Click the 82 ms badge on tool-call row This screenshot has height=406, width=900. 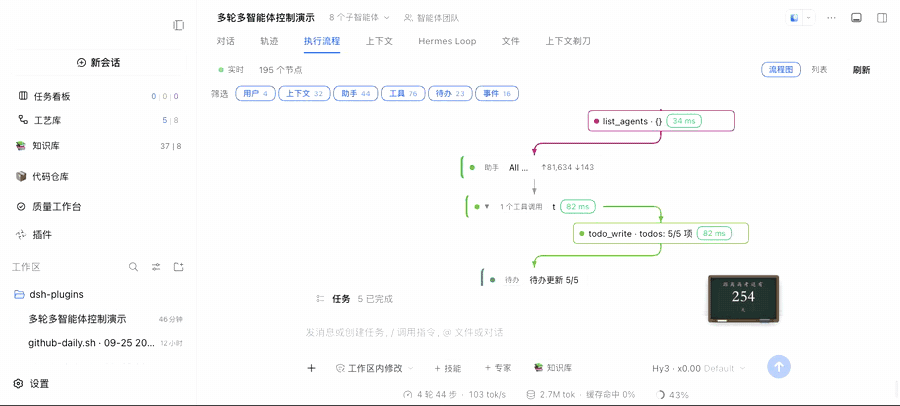[x=578, y=206]
